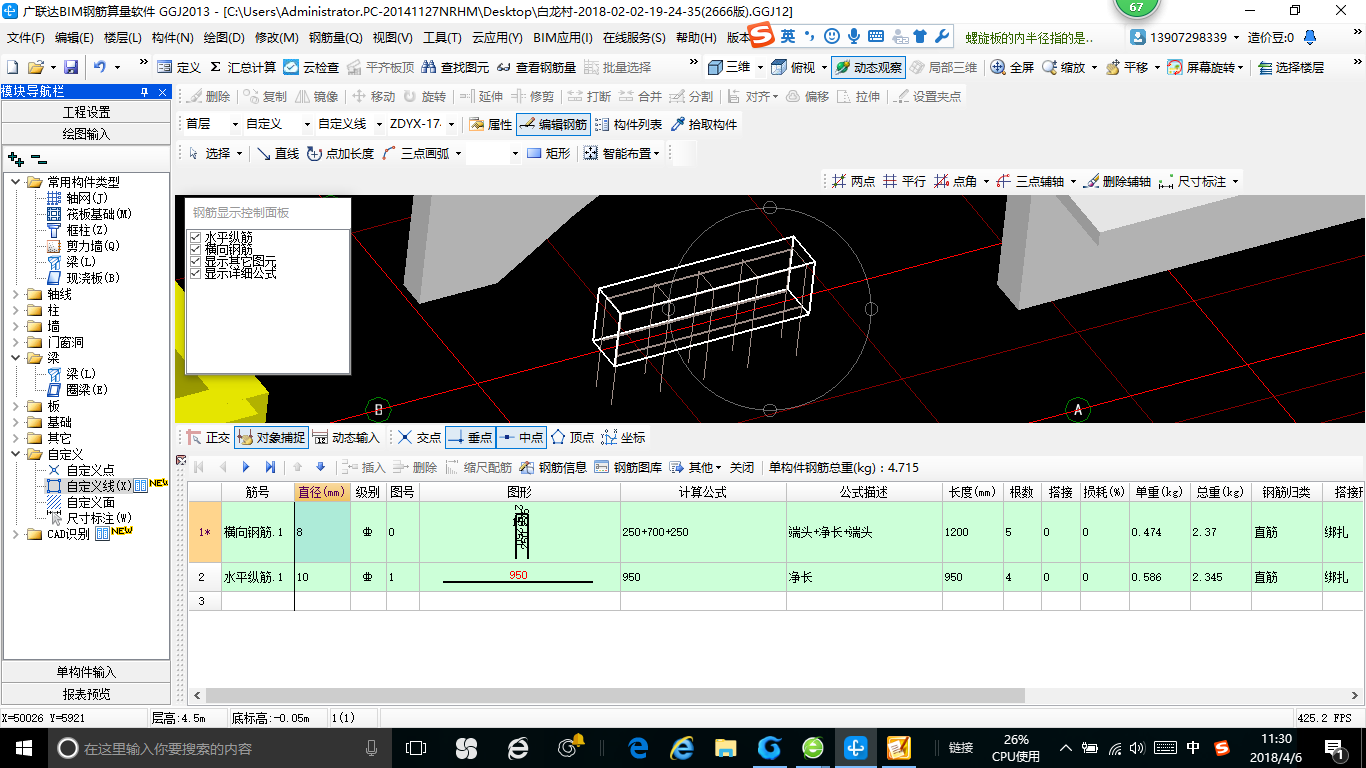This screenshot has height=768, width=1366.
Task: Click the last record navigation arrow
Action: tap(270, 467)
